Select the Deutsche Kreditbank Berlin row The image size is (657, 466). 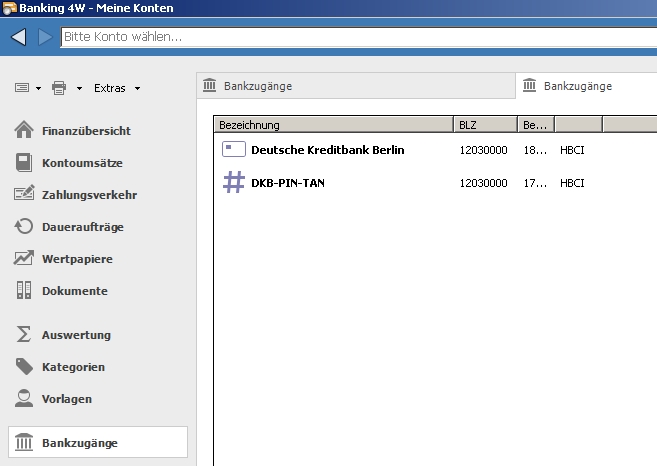tap(436, 150)
